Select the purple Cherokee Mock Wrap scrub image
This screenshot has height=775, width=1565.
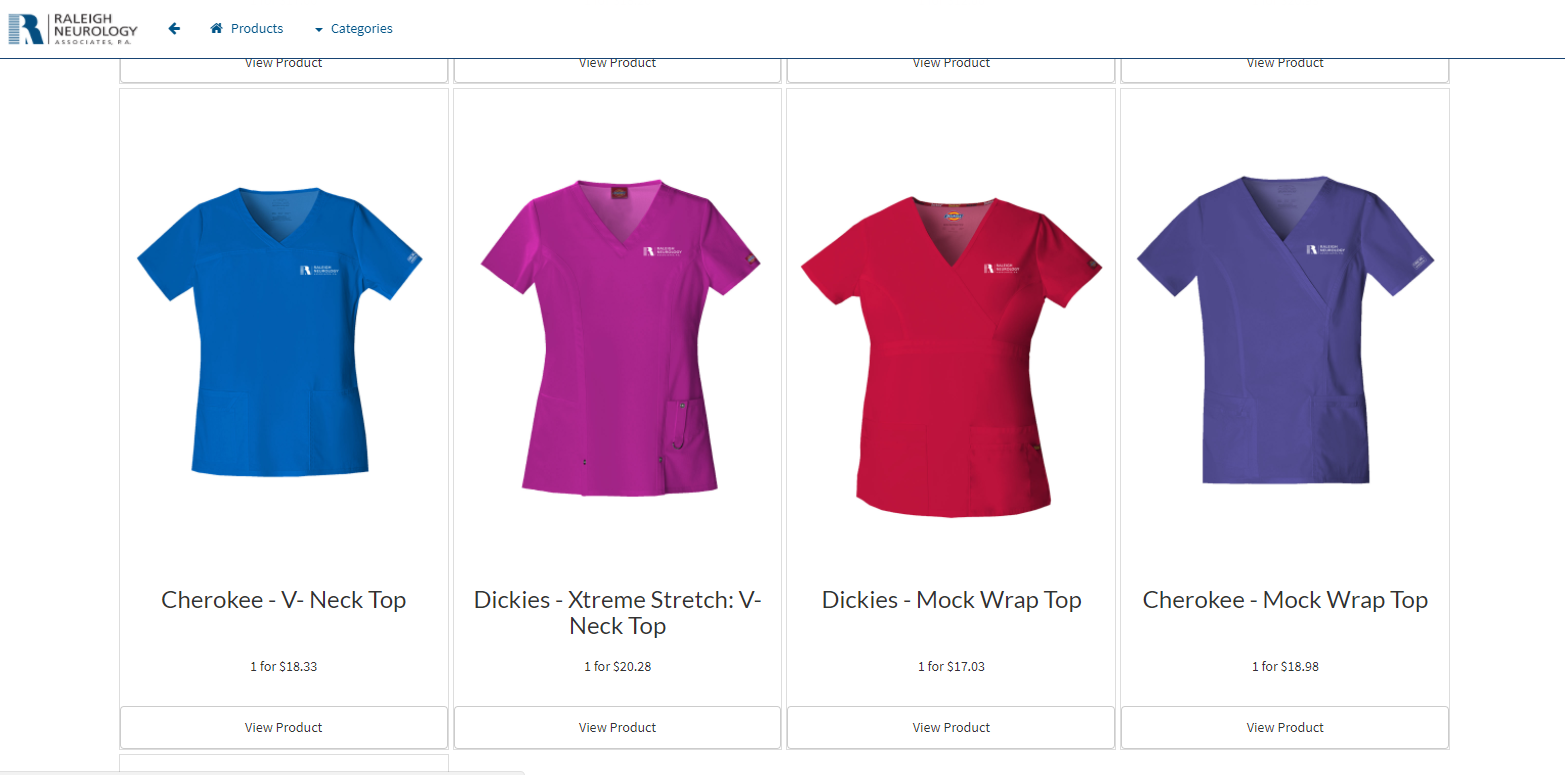(x=1285, y=330)
